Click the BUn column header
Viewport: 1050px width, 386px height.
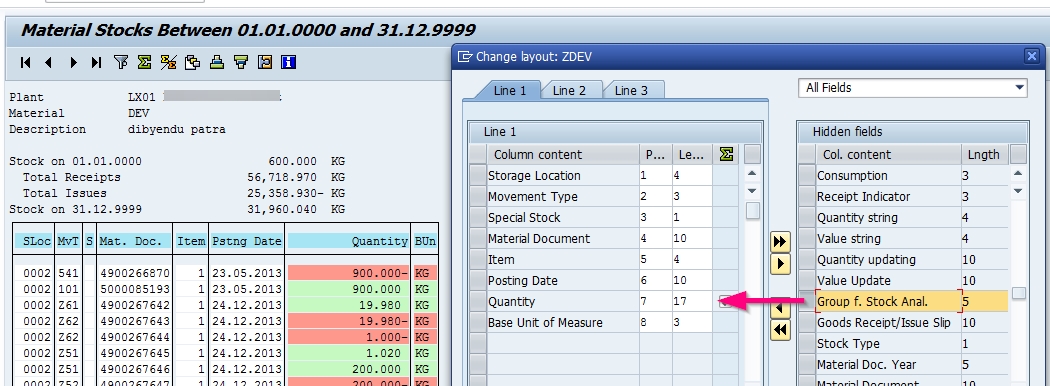pyautogui.click(x=425, y=242)
